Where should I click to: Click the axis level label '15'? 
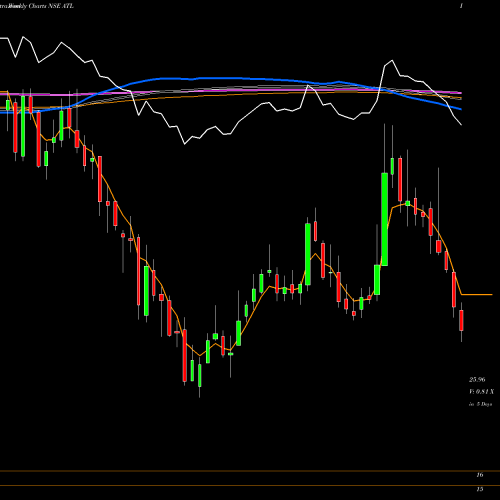[480, 489]
